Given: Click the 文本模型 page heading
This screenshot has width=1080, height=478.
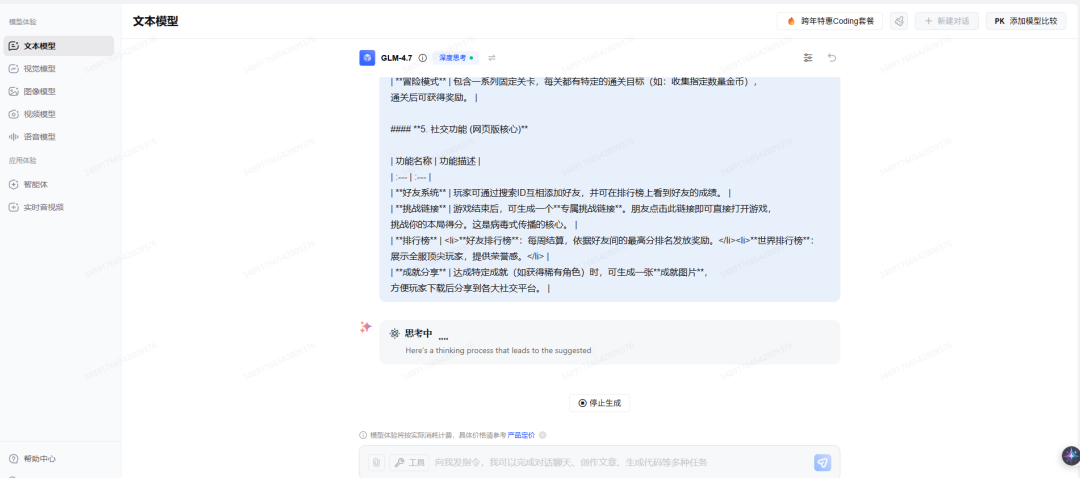Looking at the screenshot, I should click(x=156, y=21).
